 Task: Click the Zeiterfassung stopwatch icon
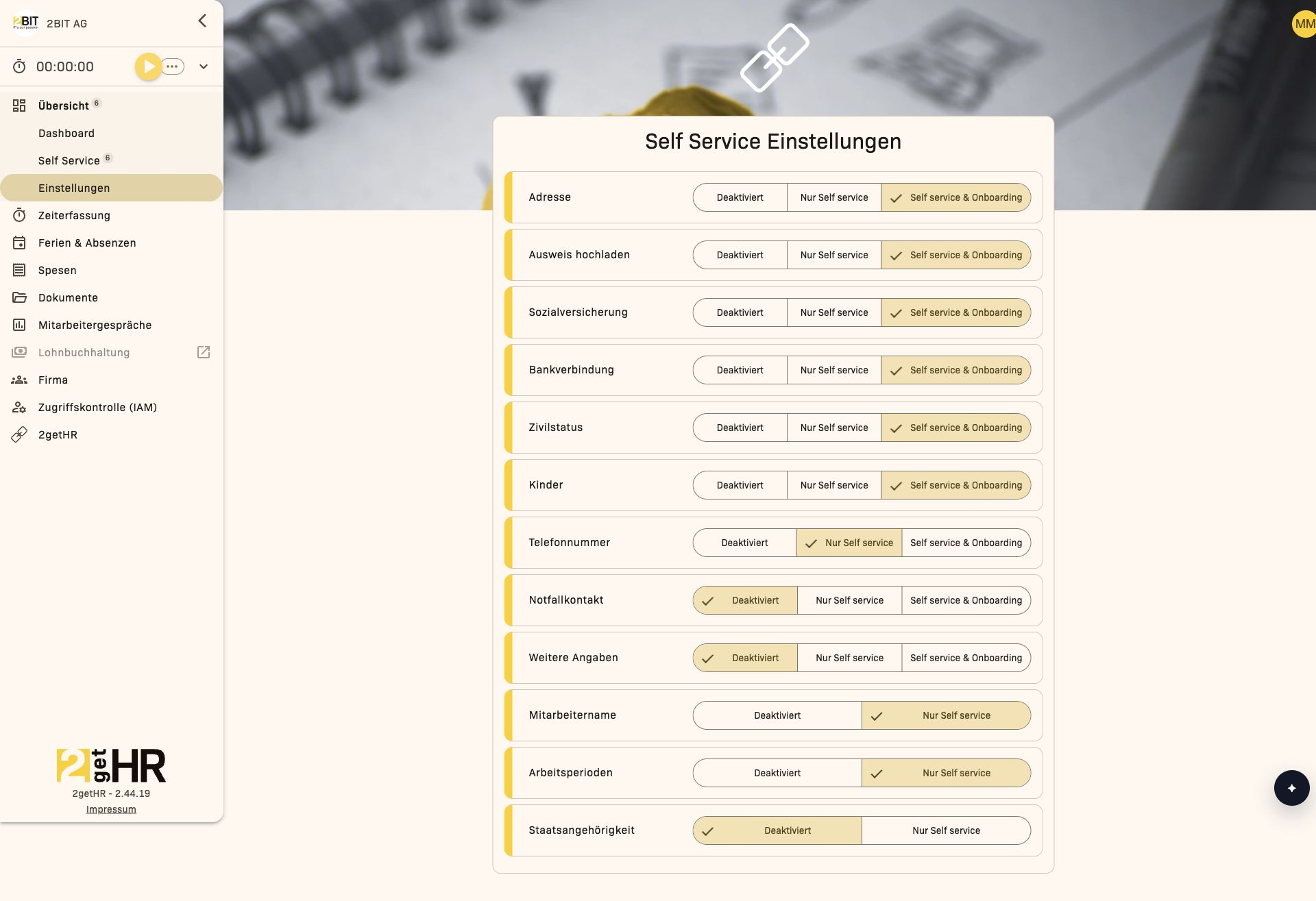19,215
